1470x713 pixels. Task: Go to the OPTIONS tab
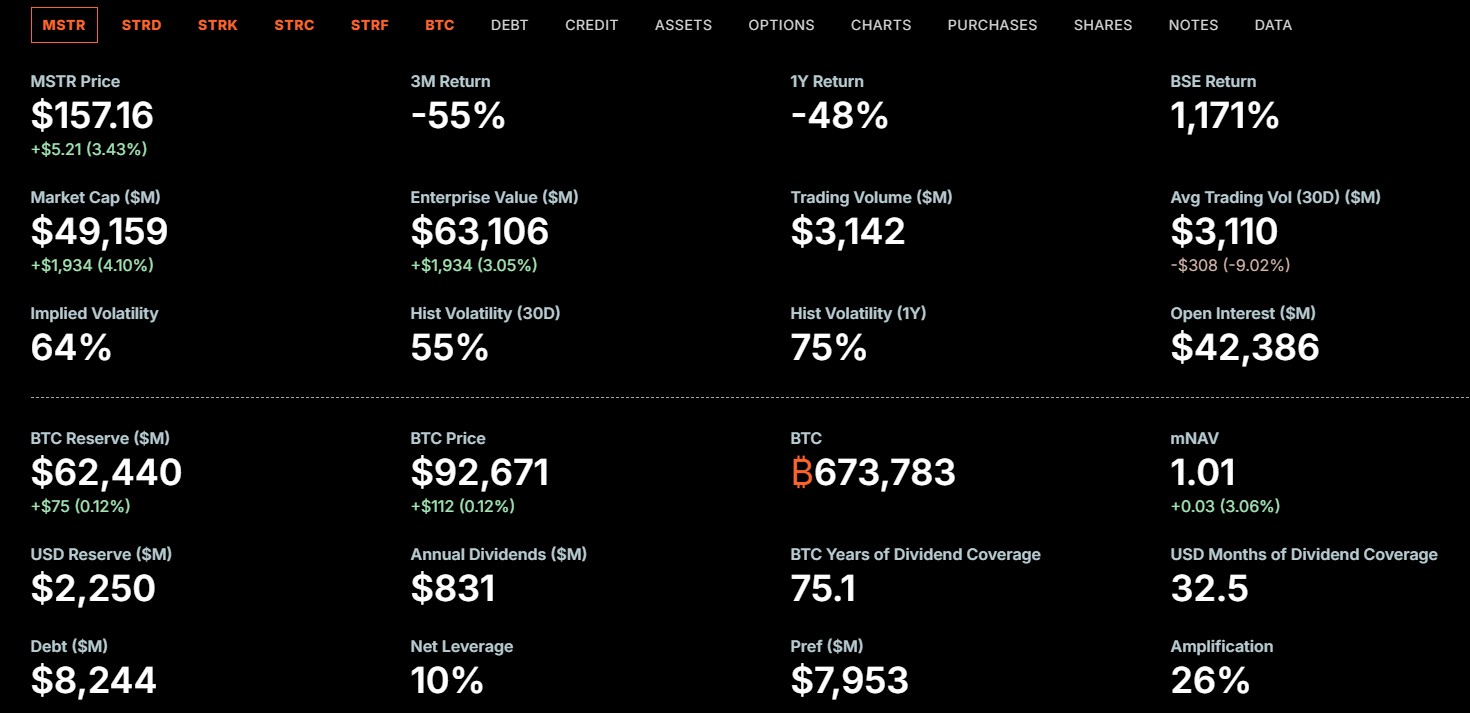(x=781, y=25)
